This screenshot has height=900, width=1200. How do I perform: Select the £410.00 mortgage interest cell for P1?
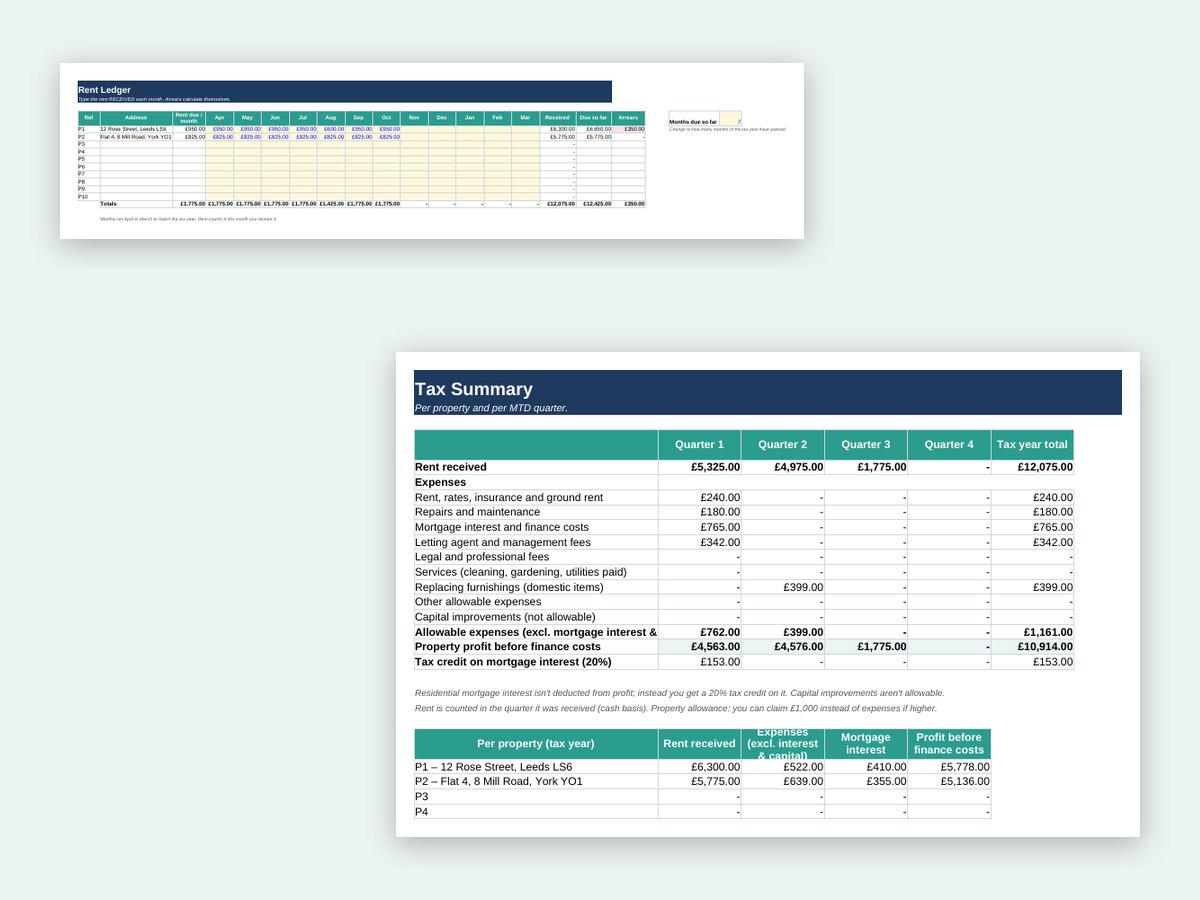pyautogui.click(x=866, y=767)
